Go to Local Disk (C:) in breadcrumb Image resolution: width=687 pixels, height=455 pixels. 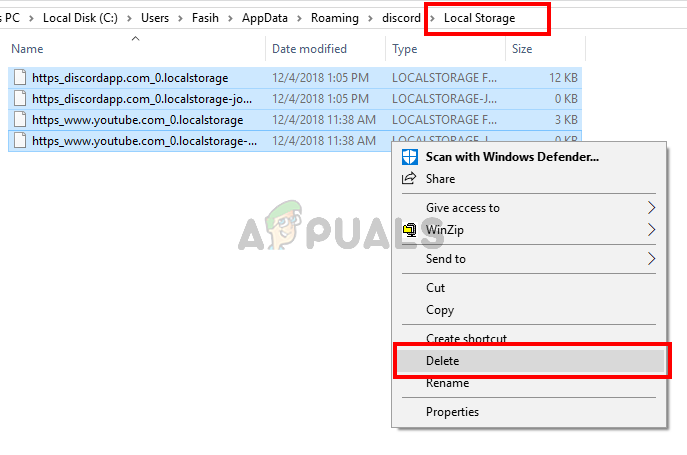tap(80, 18)
